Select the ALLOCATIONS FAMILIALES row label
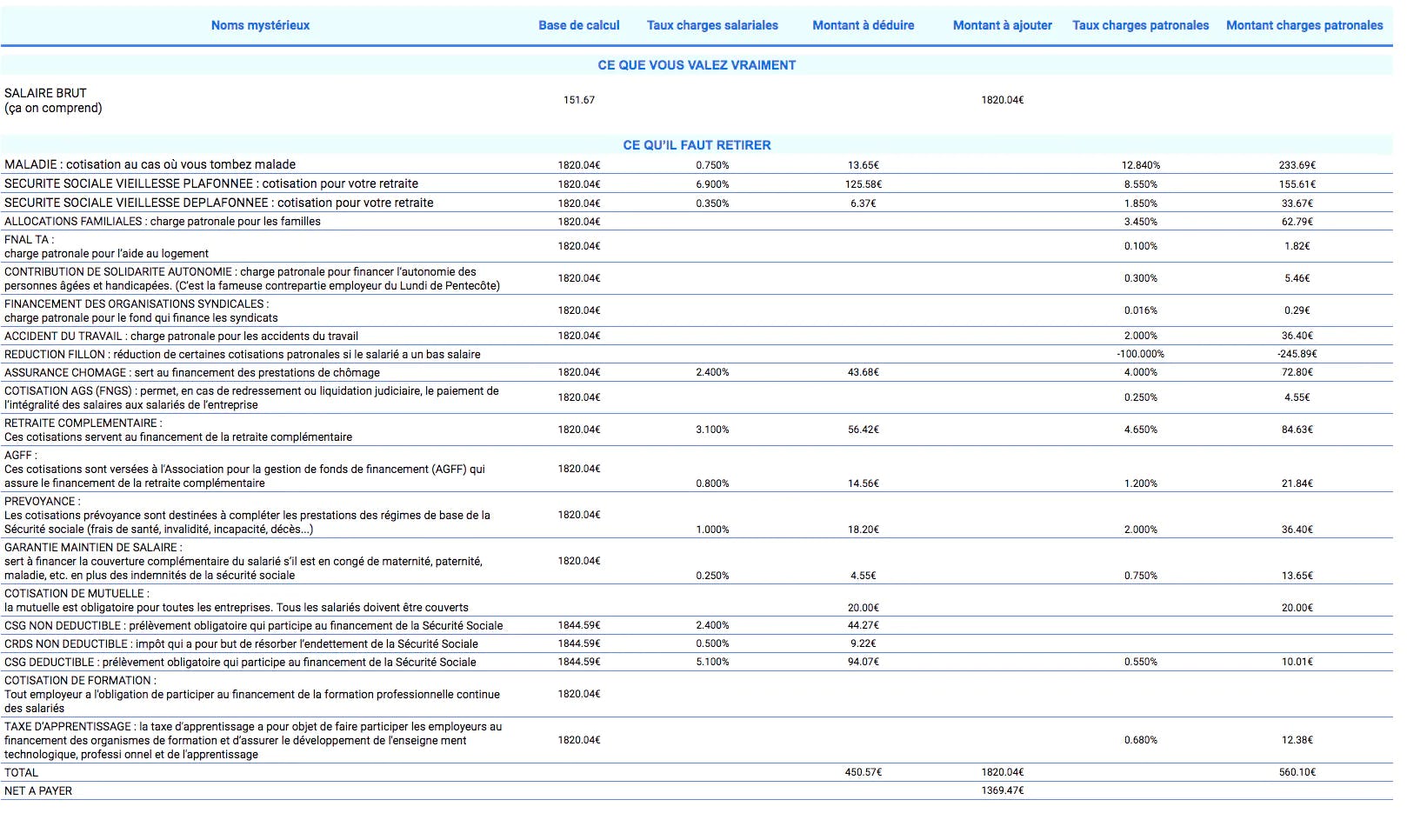This screenshot has width=1407, height=840. 163,222
